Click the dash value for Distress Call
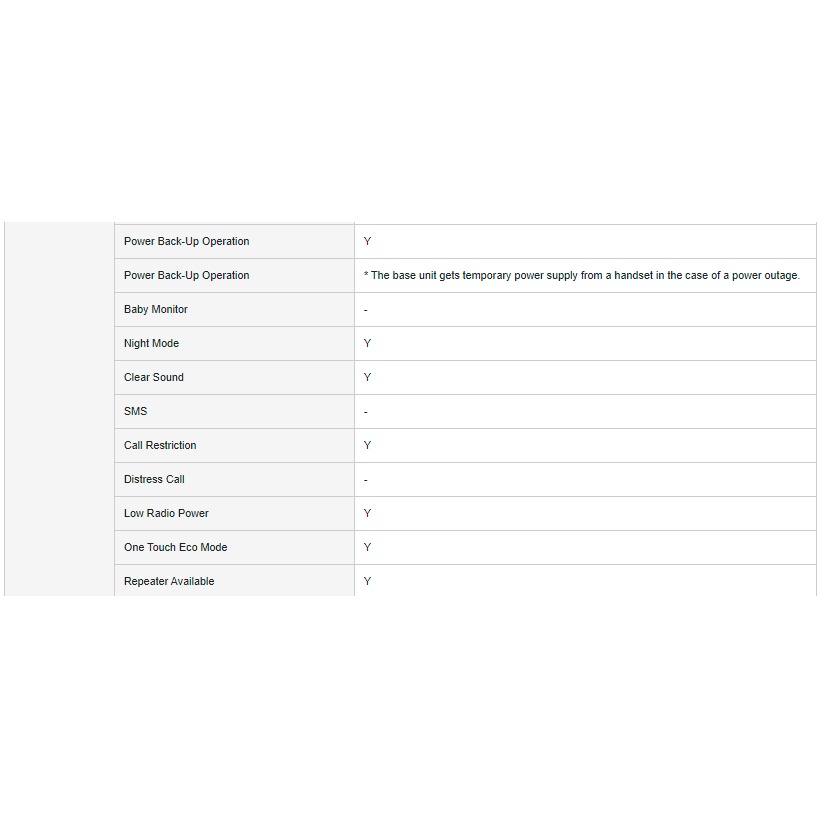Viewport: 819px width, 819px height. coord(366,480)
